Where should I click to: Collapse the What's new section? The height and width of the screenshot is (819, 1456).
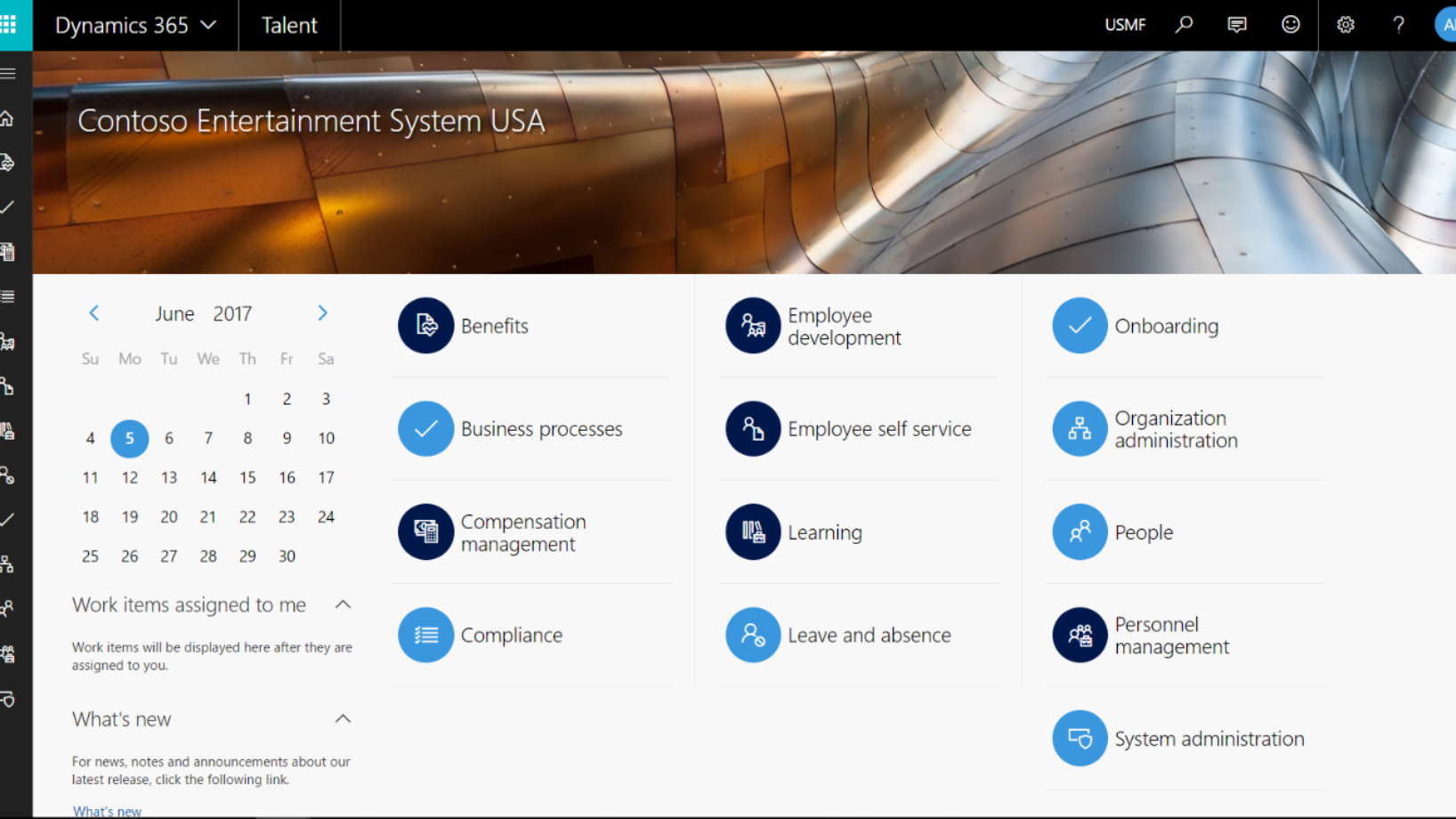pyautogui.click(x=343, y=718)
